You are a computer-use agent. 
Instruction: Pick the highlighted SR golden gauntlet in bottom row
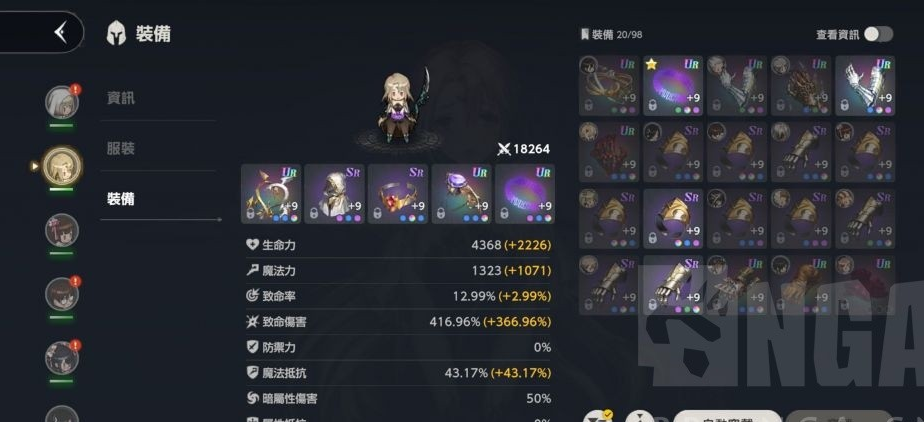[673, 285]
